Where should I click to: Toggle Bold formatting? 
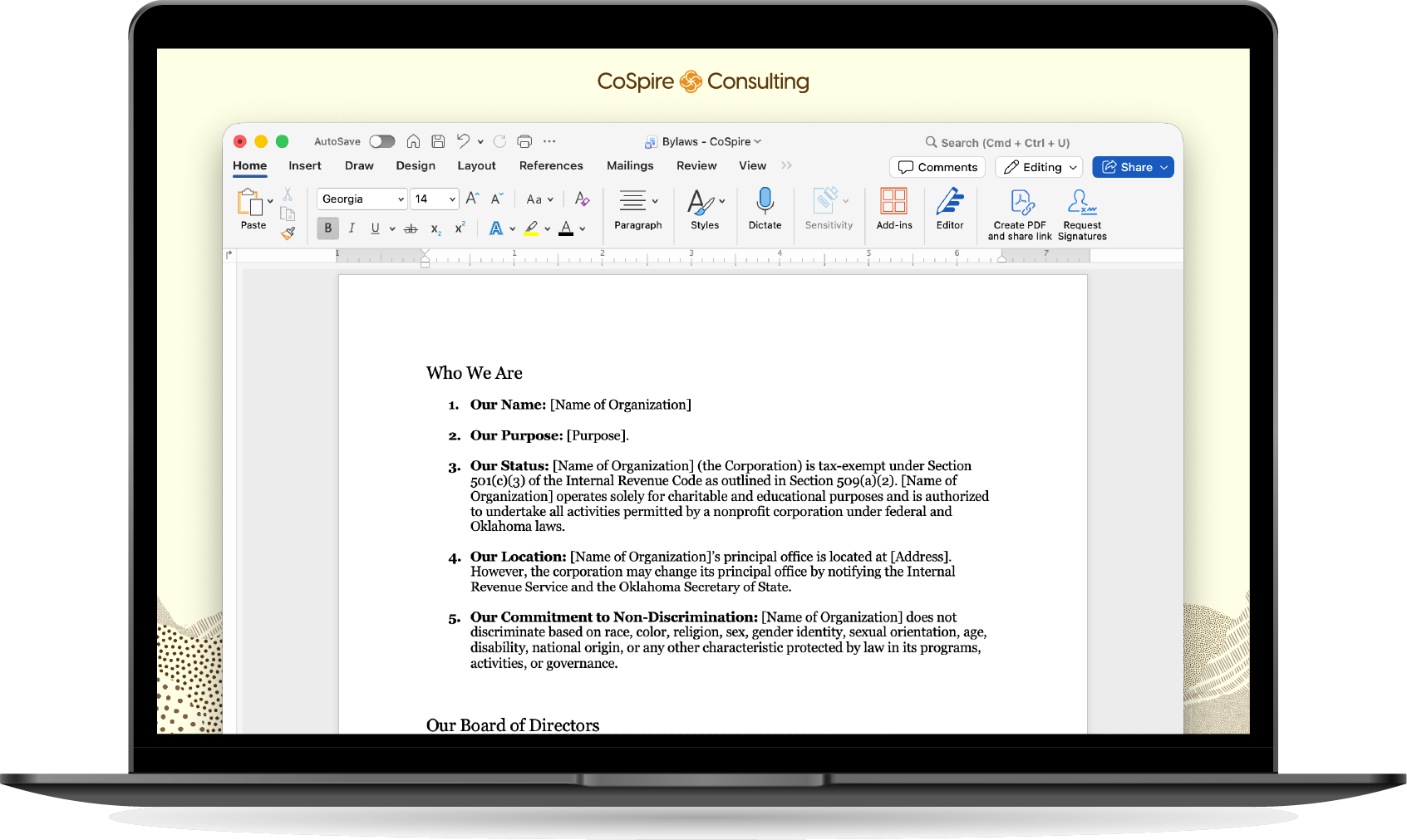click(328, 228)
